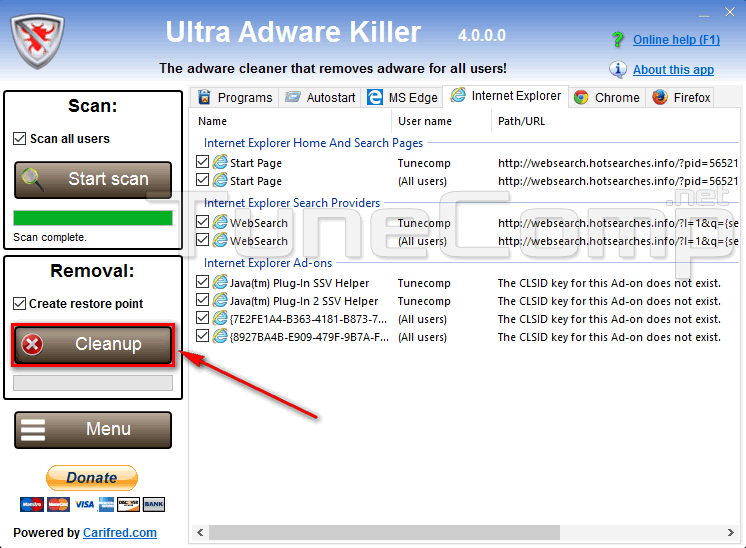Sort by the User name column header
746x548 pixels.
441,121
